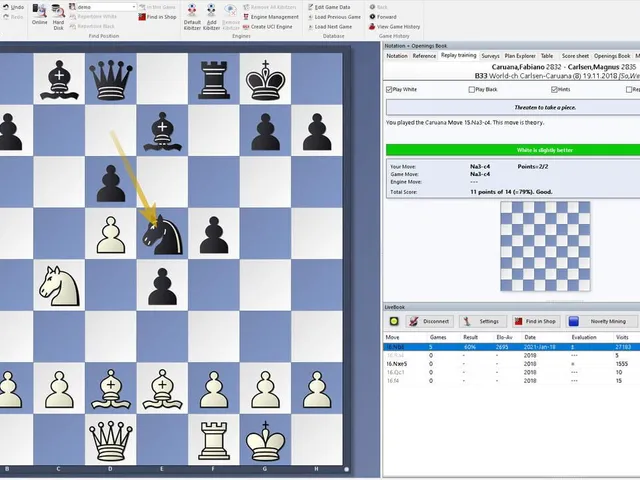The height and width of the screenshot is (480, 640).
Task: Click Repertoire Black in the ribbon
Action: (92, 26)
